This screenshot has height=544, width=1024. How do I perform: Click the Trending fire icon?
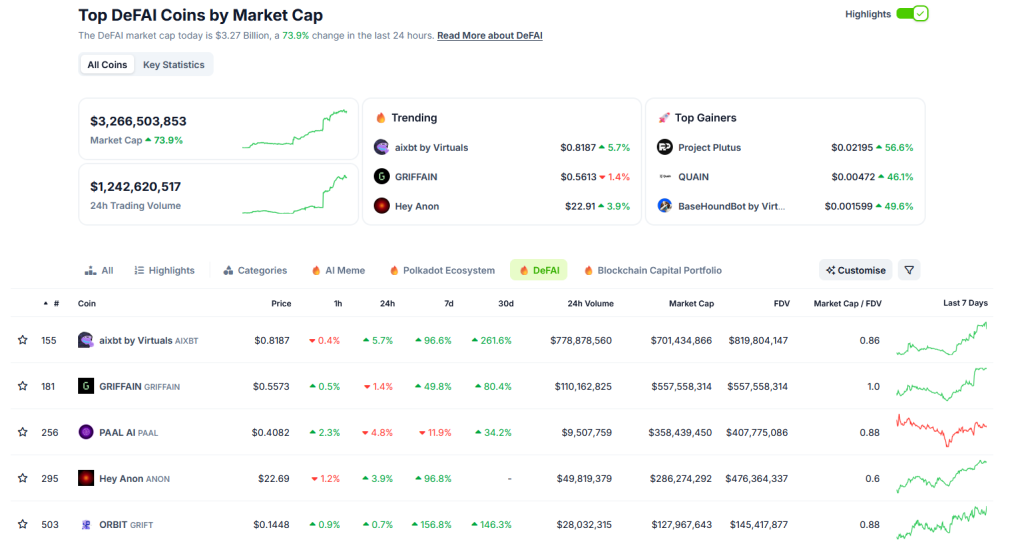click(381, 118)
